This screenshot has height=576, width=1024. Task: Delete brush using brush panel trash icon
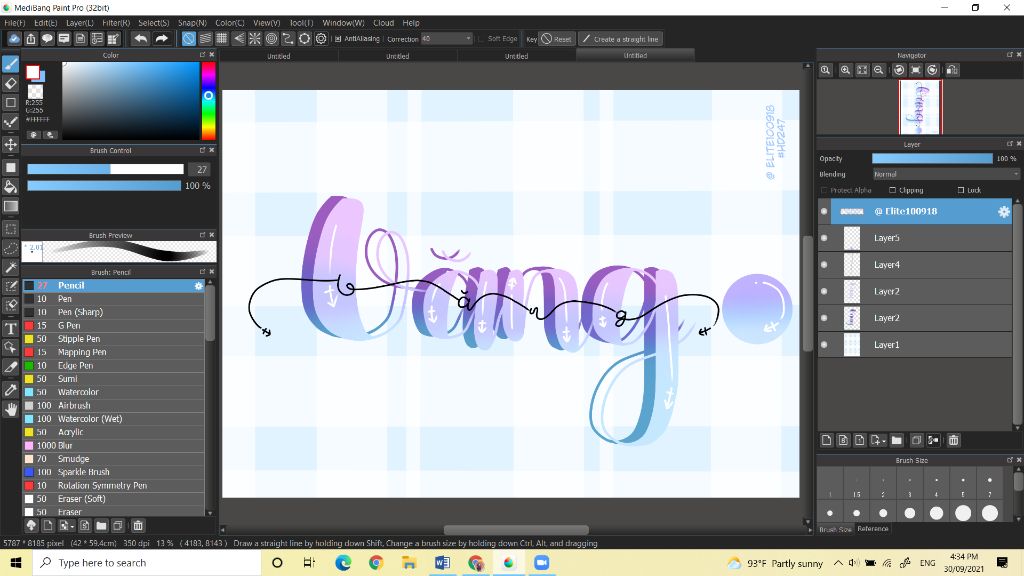[138, 525]
